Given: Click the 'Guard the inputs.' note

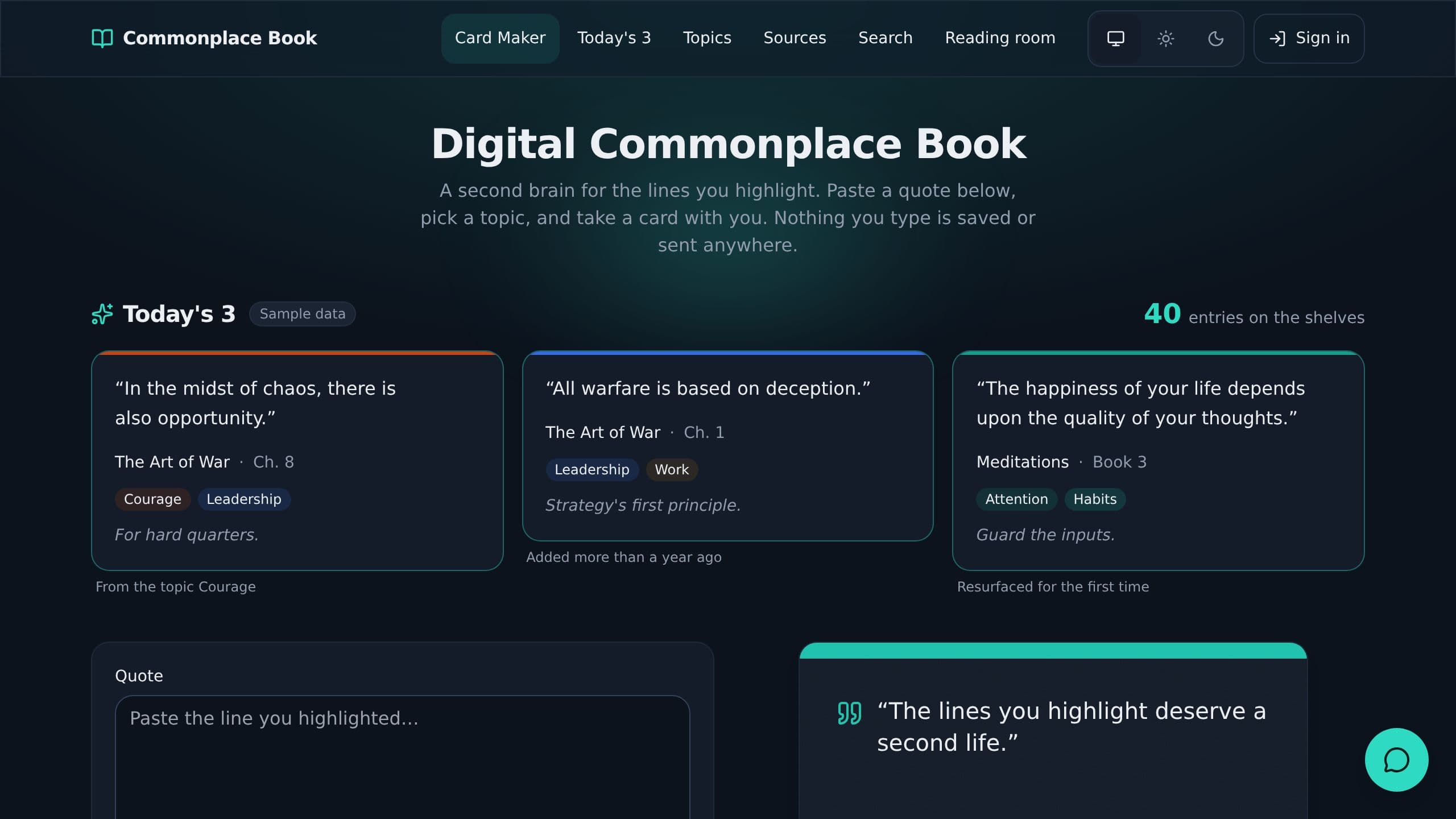Looking at the screenshot, I should tap(1045, 535).
